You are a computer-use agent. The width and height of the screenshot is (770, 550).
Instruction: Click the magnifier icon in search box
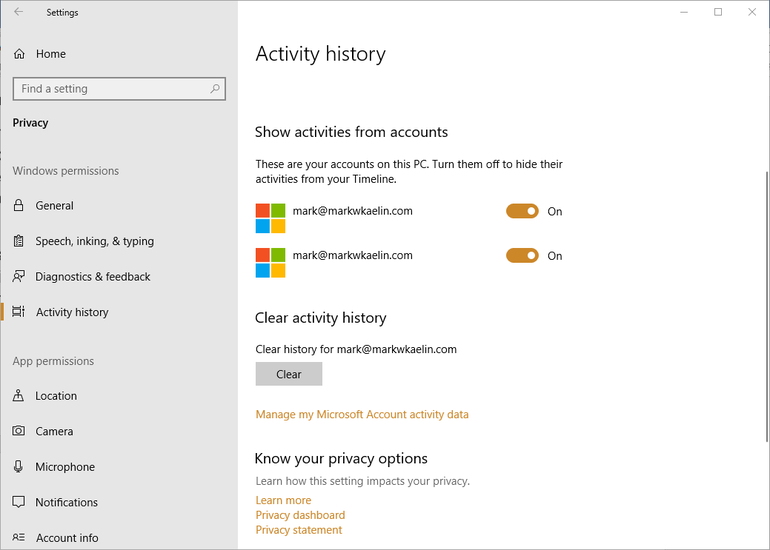pos(215,89)
